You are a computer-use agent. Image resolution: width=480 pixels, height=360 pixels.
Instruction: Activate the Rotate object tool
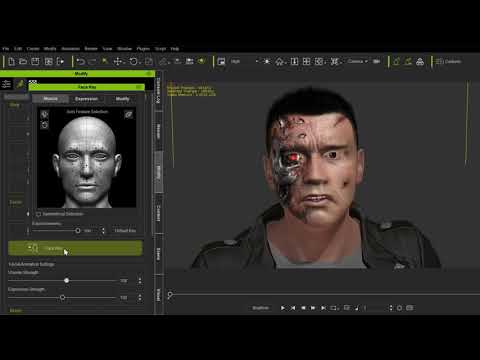click(x=133, y=62)
